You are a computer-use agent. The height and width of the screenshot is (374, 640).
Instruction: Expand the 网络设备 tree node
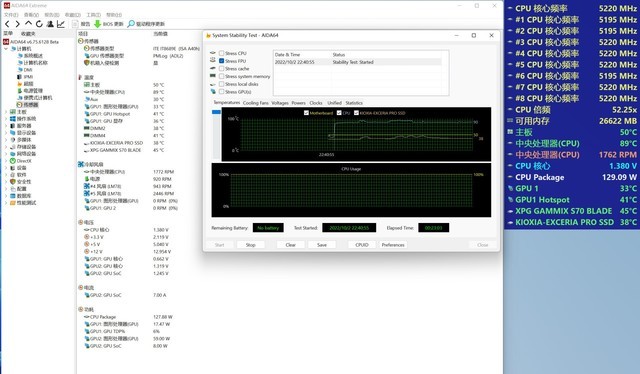pyautogui.click(x=6, y=154)
